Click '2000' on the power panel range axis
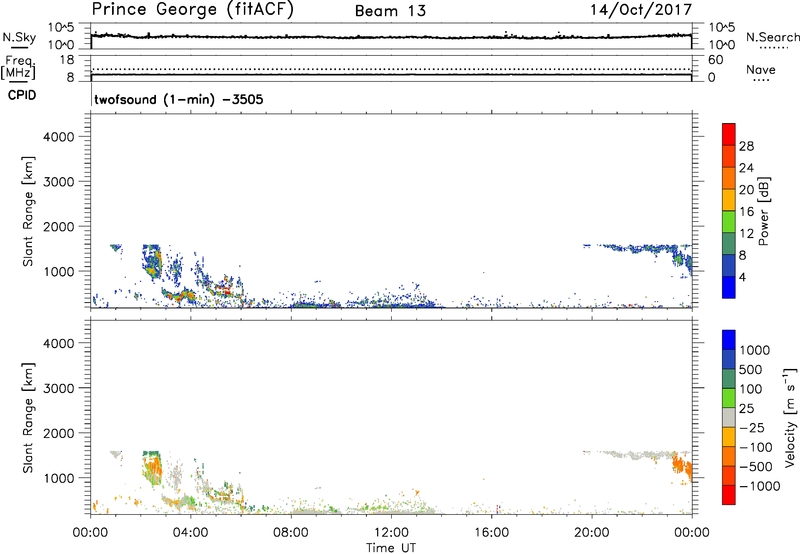The height and width of the screenshot is (554, 800). (59, 226)
